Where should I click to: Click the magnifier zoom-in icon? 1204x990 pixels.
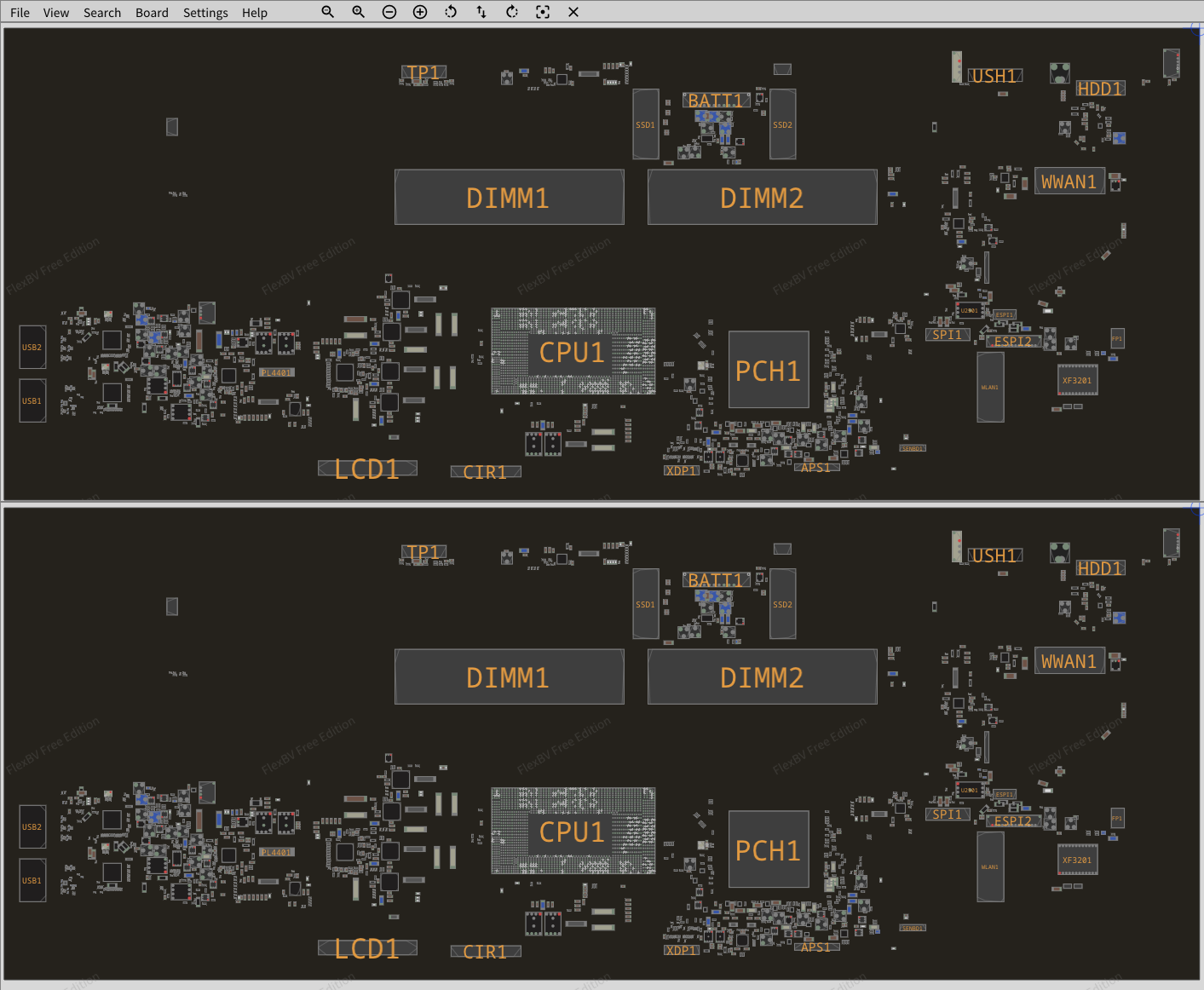pos(358,12)
